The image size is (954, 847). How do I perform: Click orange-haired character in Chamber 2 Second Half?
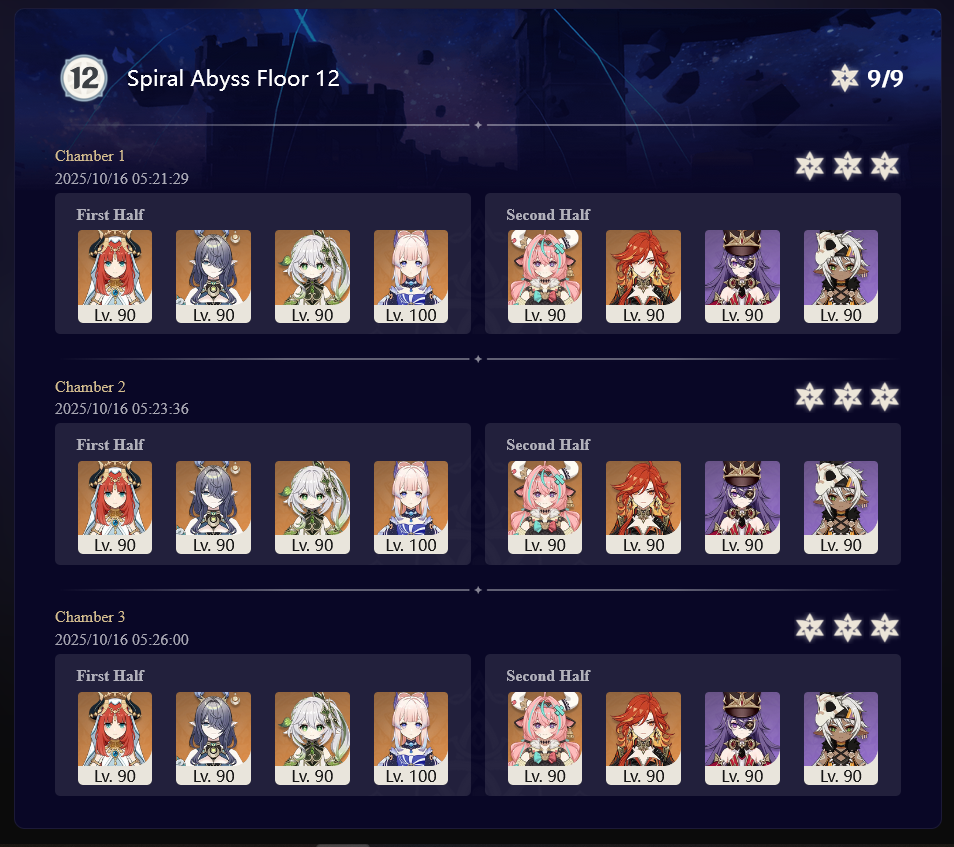643,507
